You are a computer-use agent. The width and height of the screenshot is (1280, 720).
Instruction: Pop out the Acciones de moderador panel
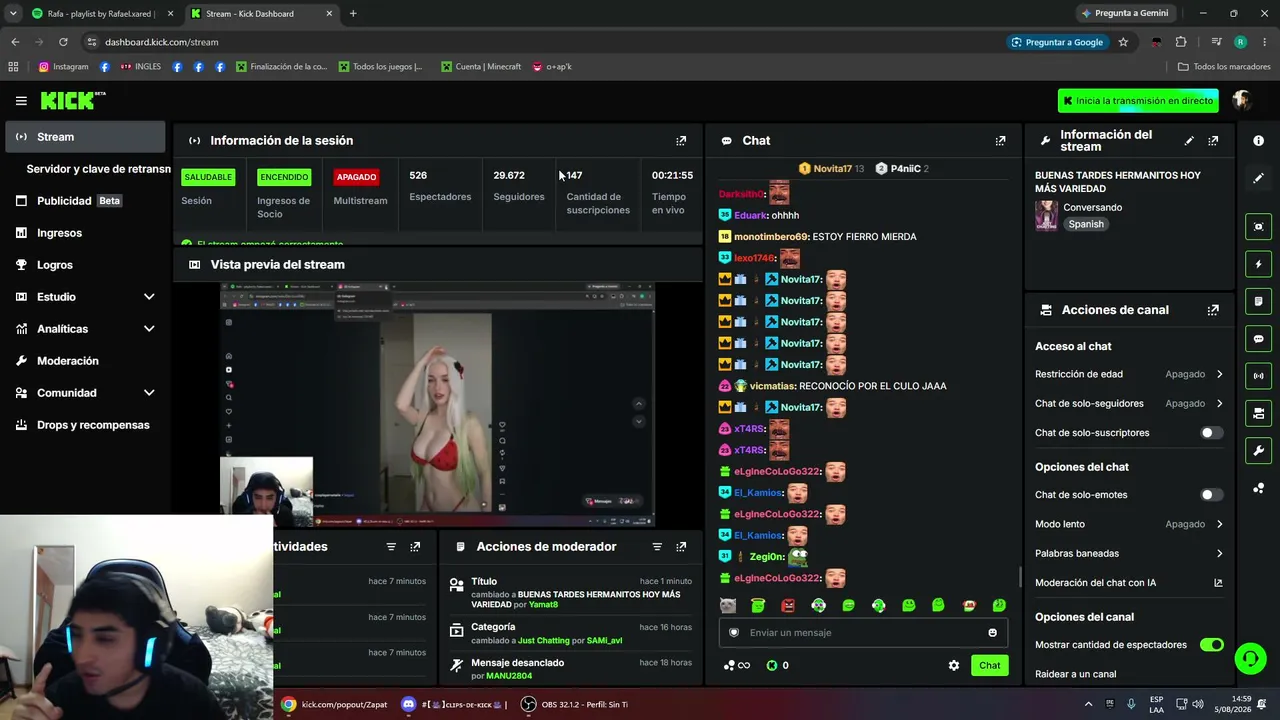(681, 547)
